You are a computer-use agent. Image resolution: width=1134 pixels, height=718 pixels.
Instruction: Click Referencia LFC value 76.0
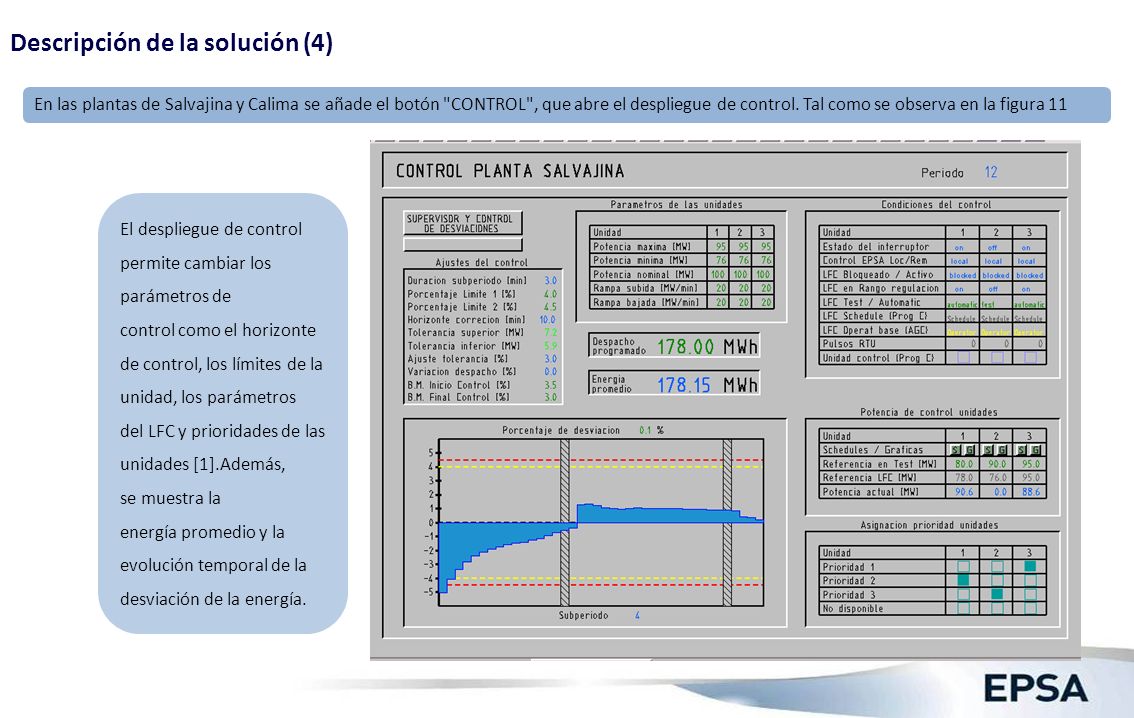997,478
